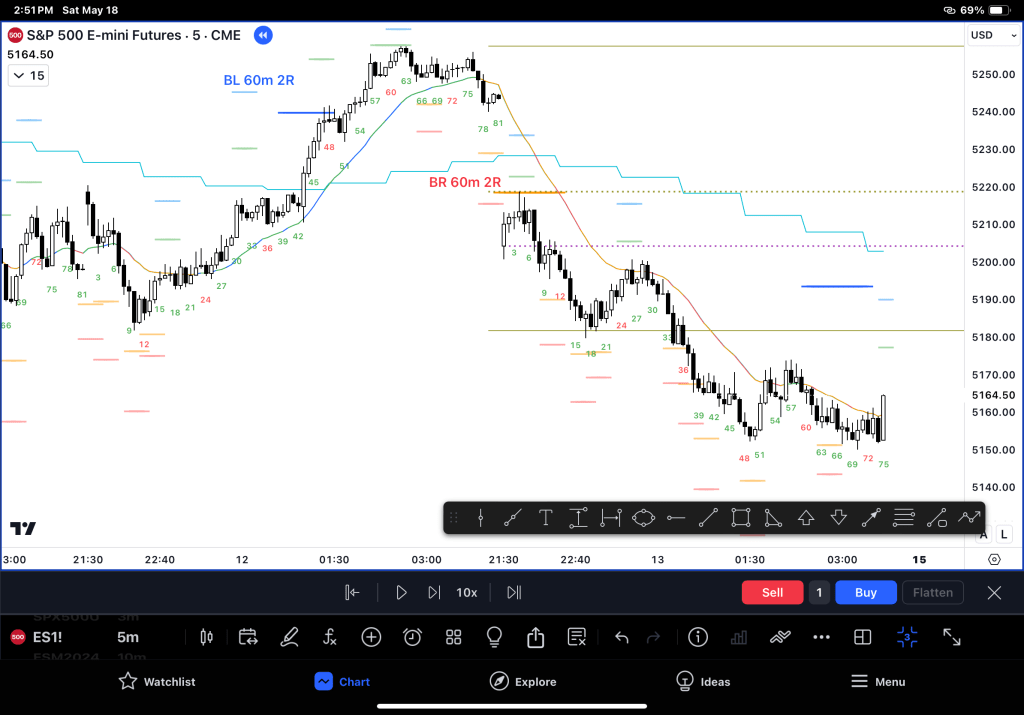Pick the rectangle shape drawing tool
Screen dimensions: 1024x715
pyautogui.click(x=740, y=518)
